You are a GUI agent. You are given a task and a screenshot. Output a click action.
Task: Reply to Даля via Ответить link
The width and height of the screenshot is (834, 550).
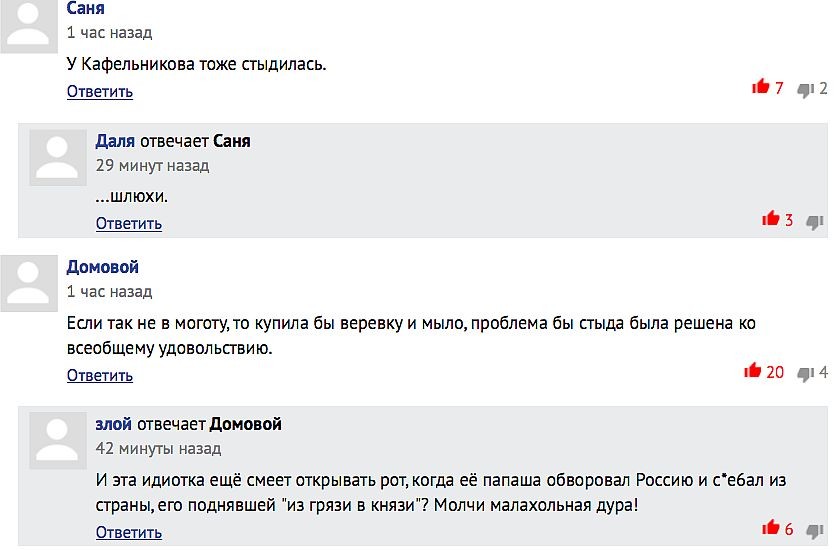click(x=129, y=224)
